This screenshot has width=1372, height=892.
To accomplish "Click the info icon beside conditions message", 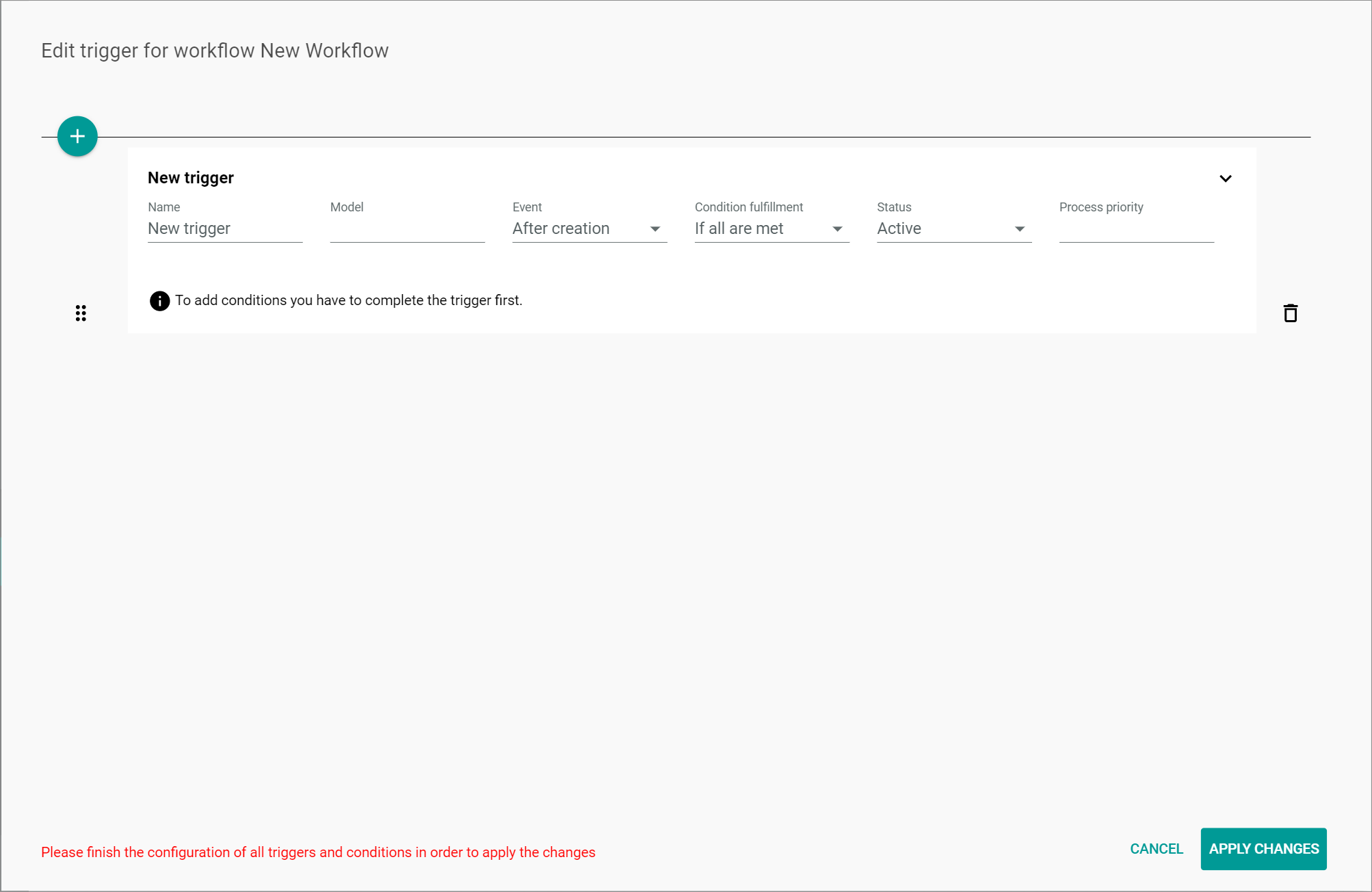I will pos(159,301).
